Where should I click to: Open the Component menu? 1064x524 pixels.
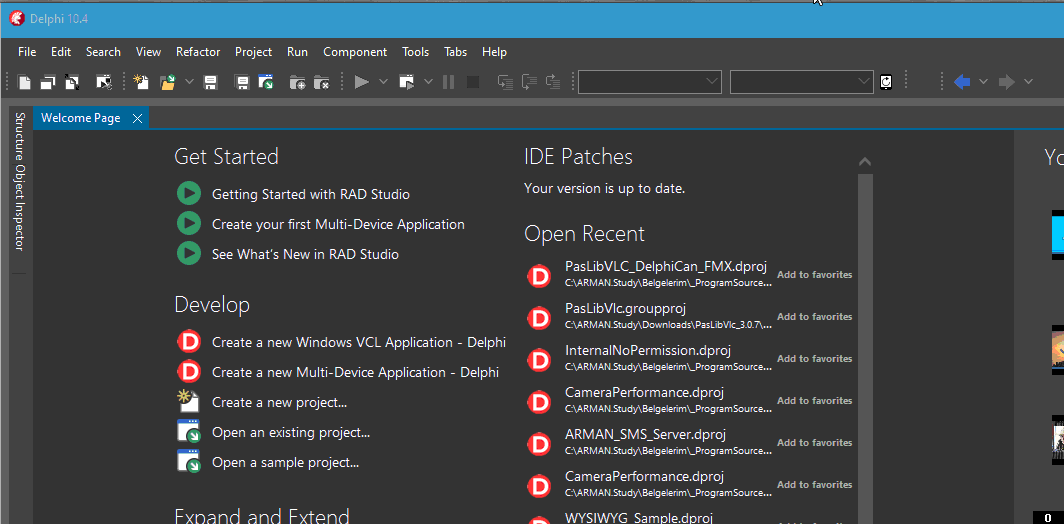355,52
